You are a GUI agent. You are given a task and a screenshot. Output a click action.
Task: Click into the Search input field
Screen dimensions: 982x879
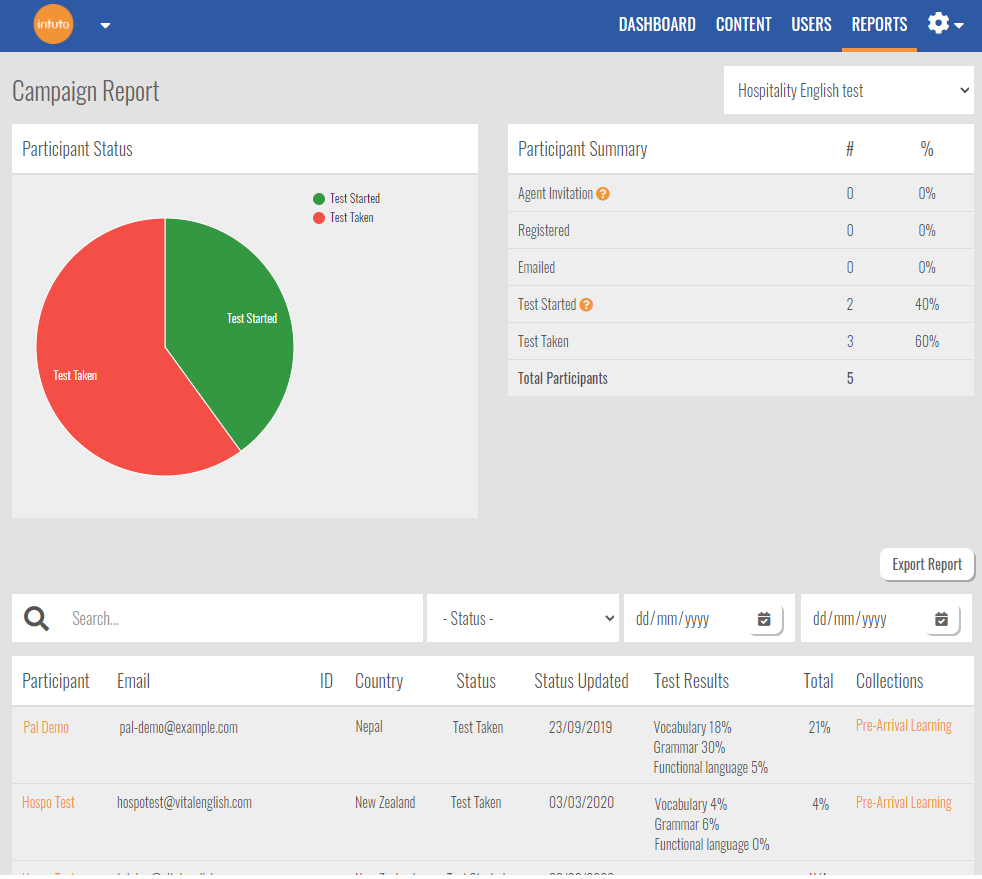[x=240, y=619]
